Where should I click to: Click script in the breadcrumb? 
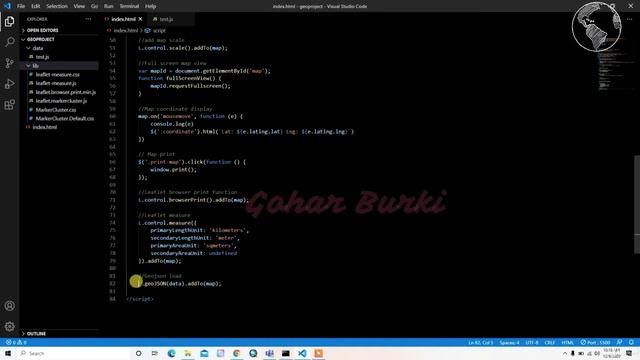pyautogui.click(x=159, y=31)
